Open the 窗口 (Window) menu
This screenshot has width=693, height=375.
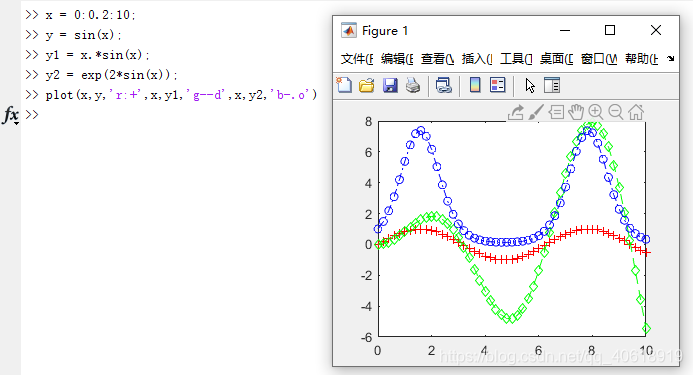tap(599, 59)
